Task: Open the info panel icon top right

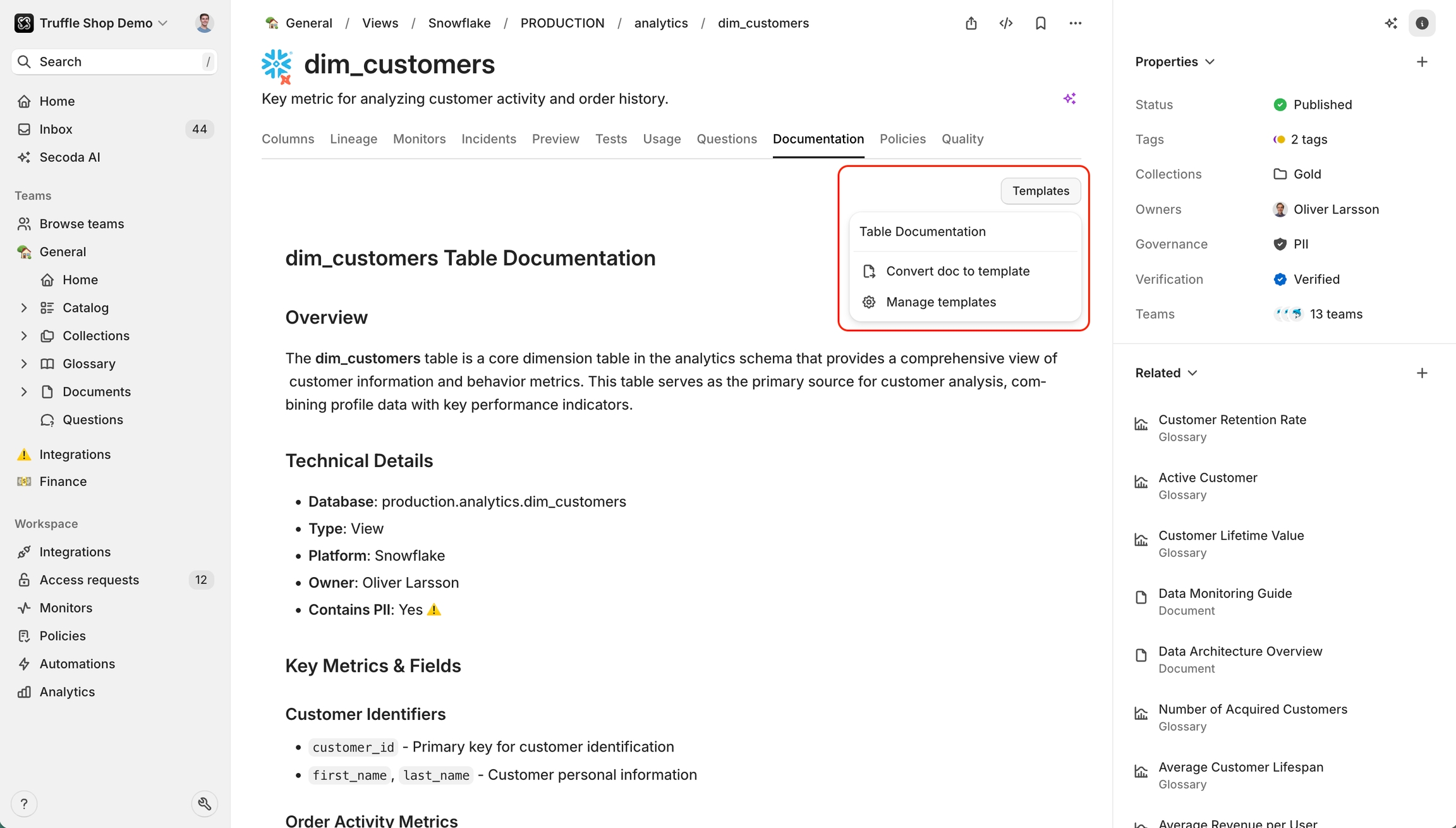Action: tap(1422, 23)
